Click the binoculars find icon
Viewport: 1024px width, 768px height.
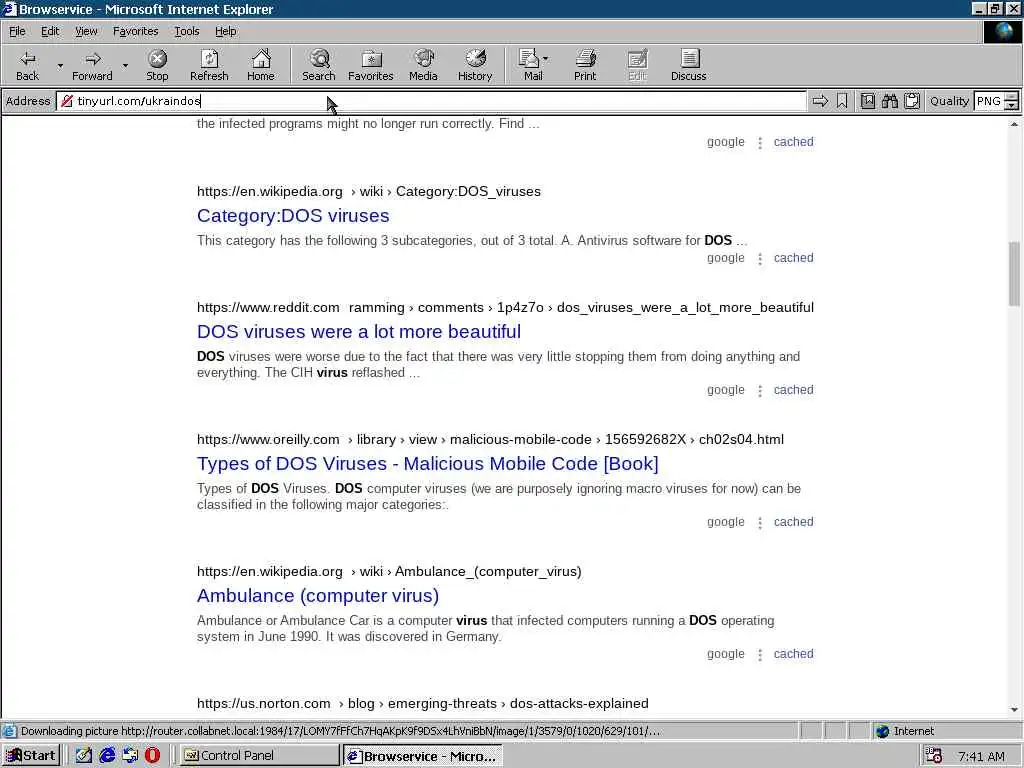point(889,101)
